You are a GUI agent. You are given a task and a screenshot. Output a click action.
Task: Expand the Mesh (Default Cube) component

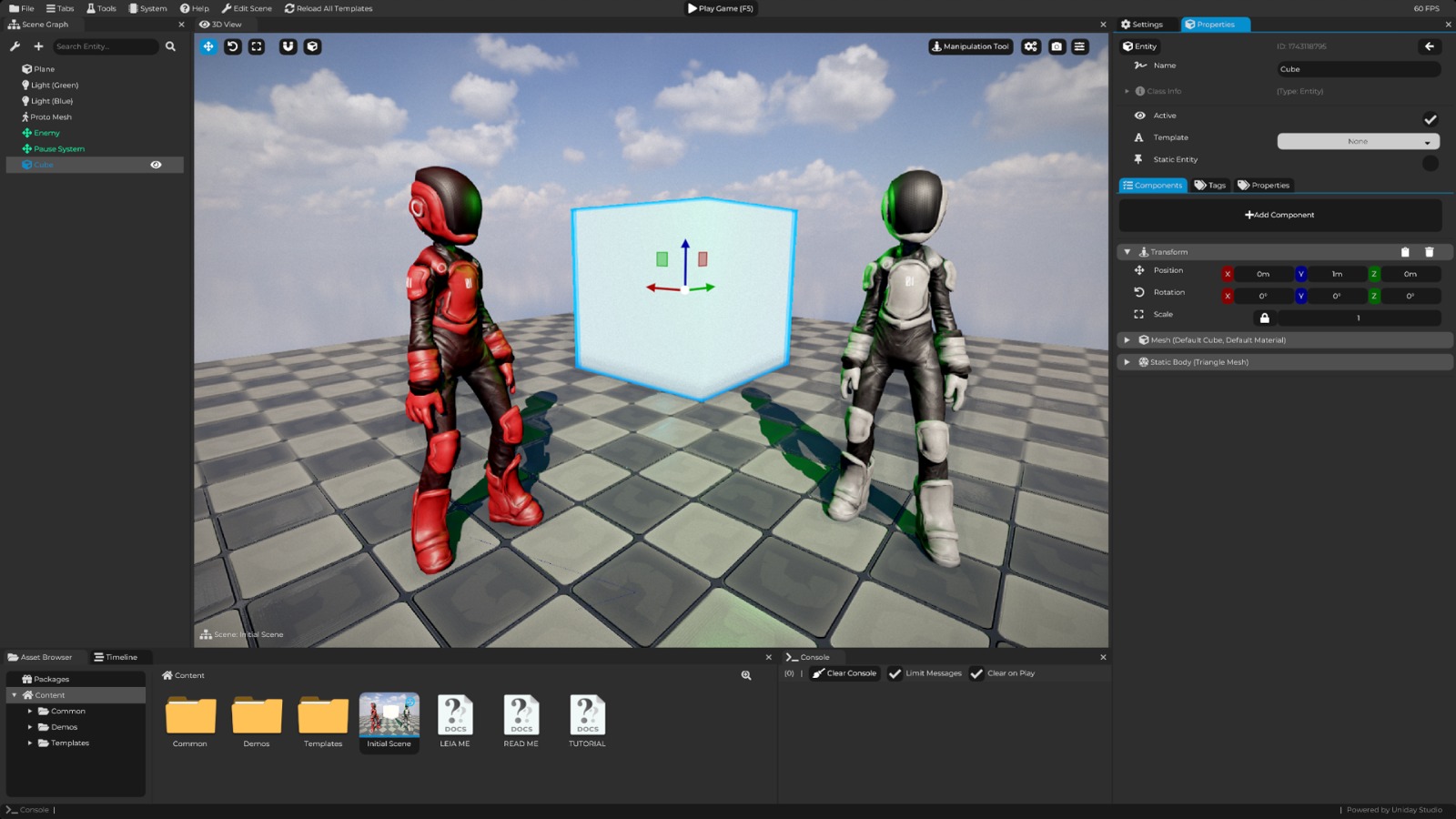pos(1127,340)
